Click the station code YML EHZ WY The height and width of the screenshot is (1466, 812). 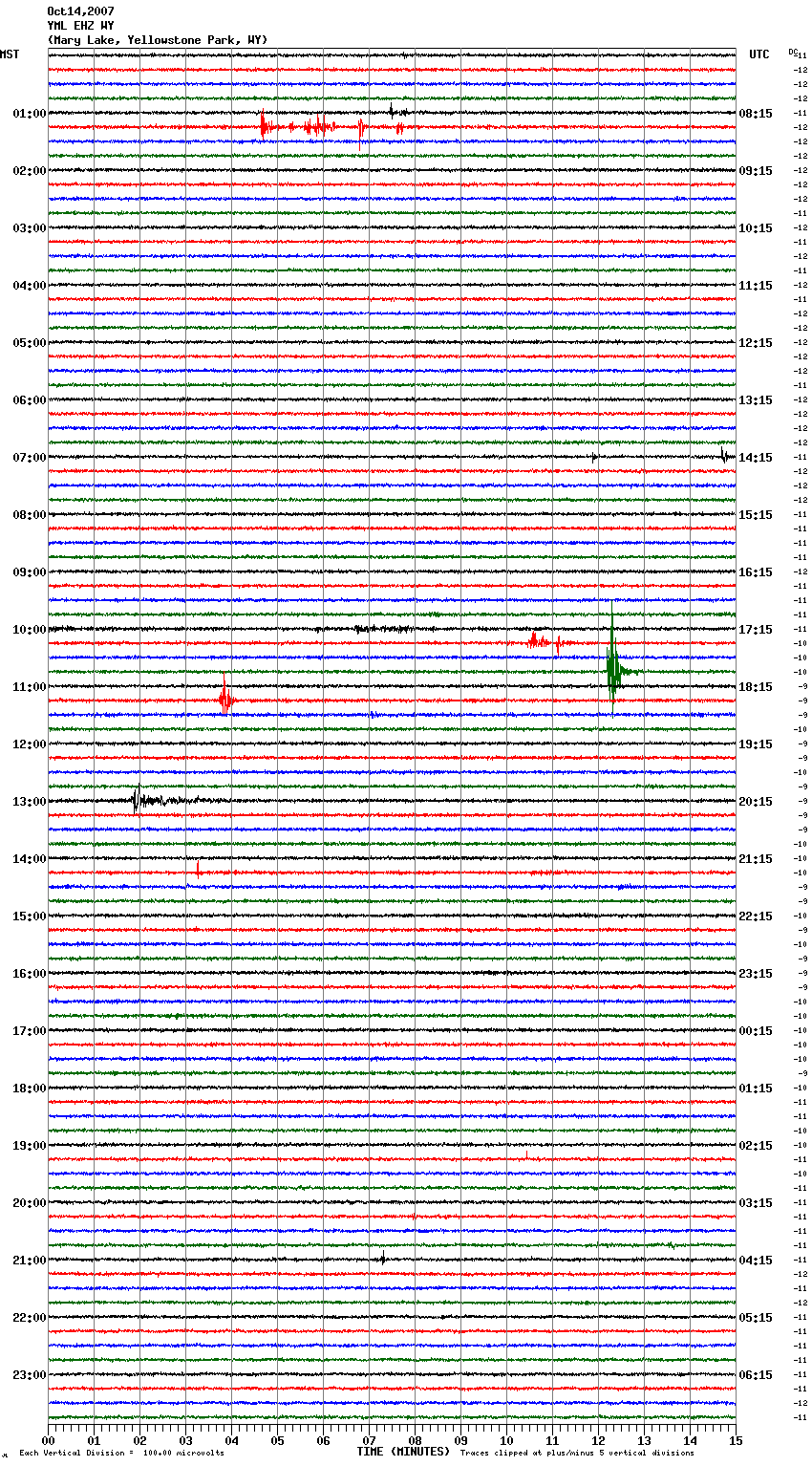coord(80,26)
